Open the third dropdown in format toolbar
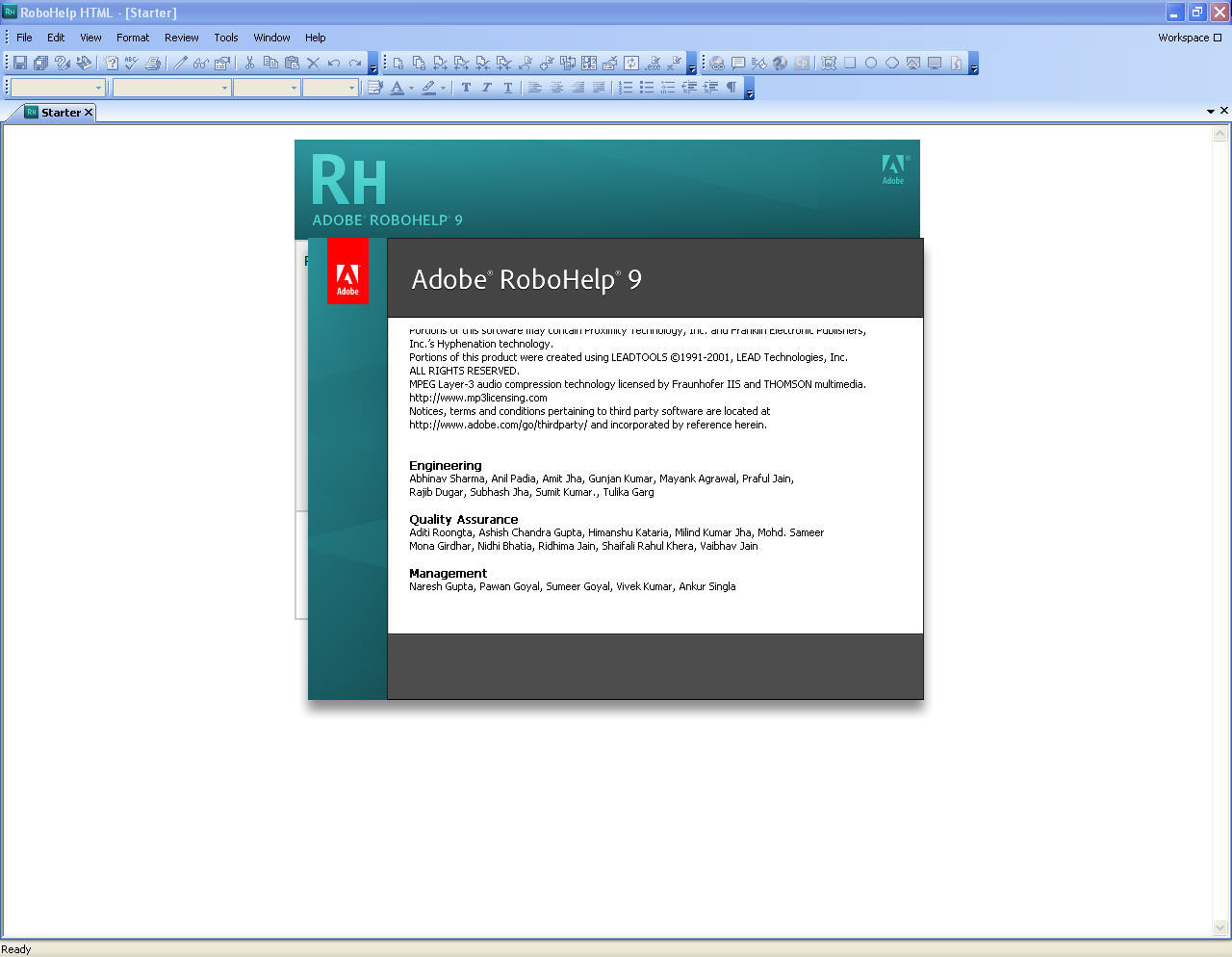The image size is (1232, 957). click(295, 88)
